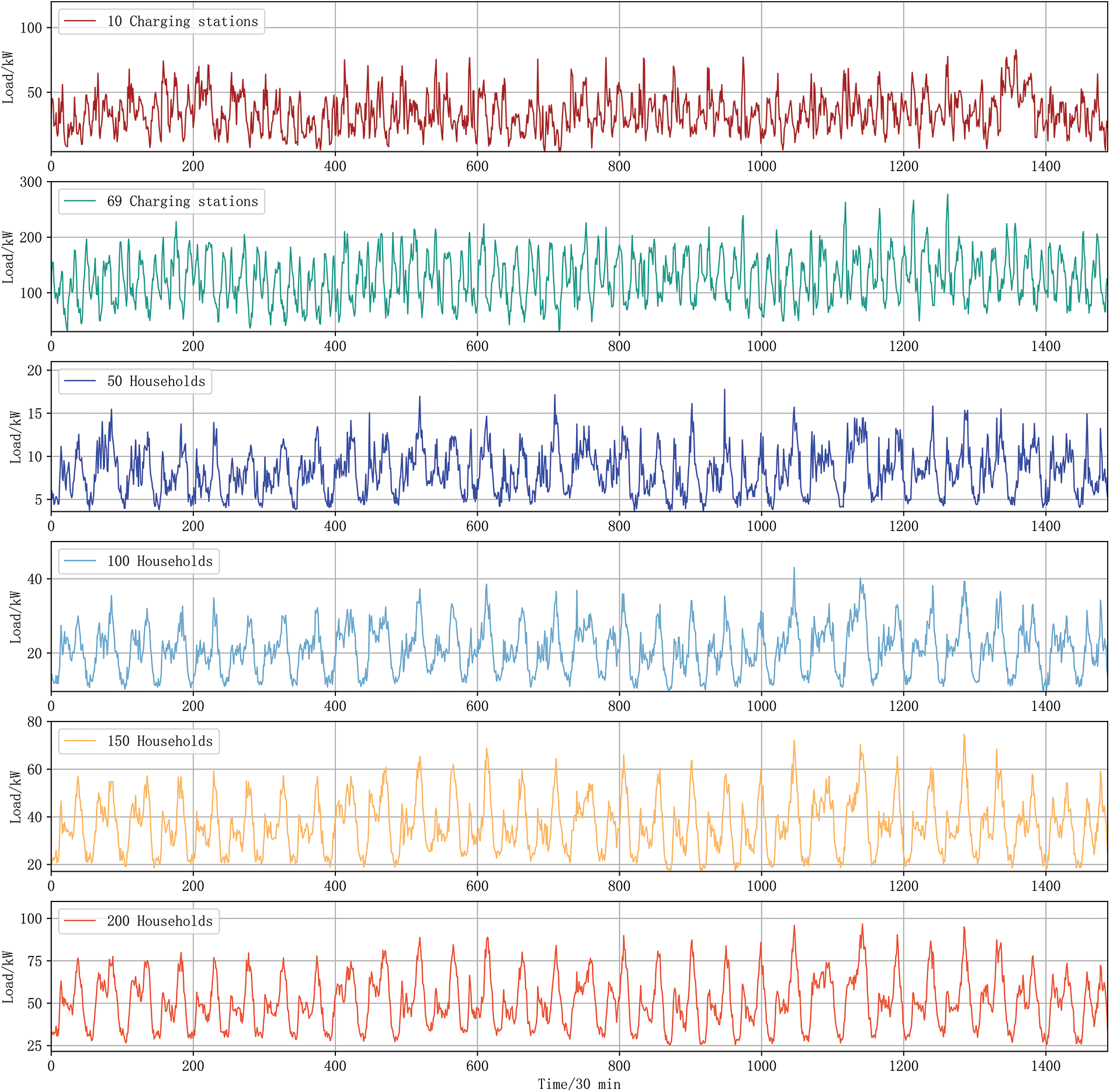Select the 75 y-axis tick on the 200 Households chart

(x=34, y=961)
